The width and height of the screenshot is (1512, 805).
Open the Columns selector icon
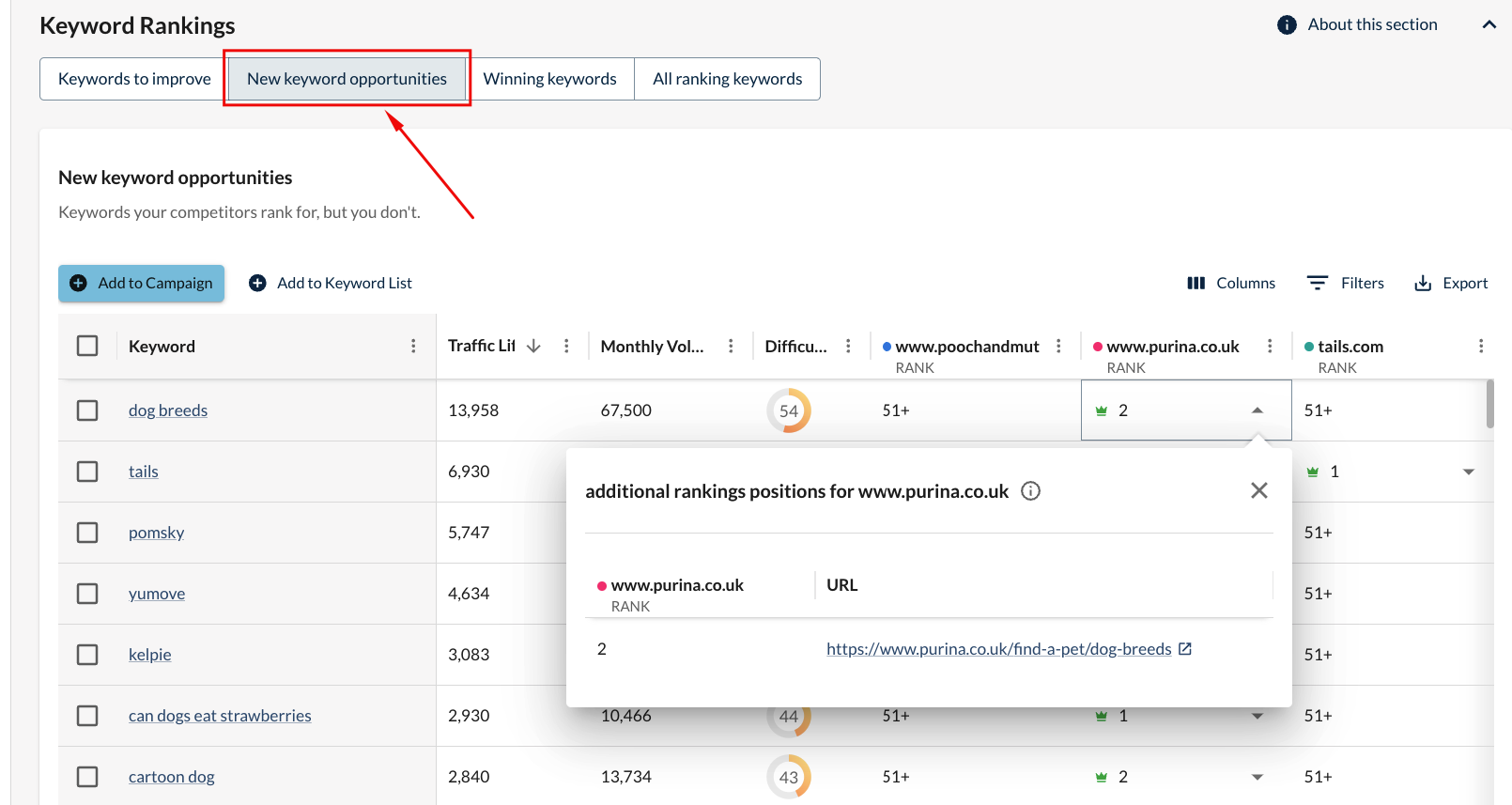point(1196,283)
